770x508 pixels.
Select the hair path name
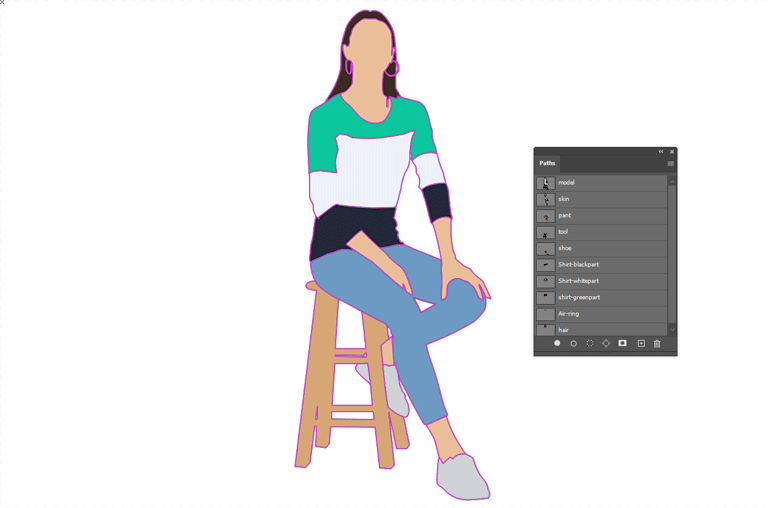pos(563,330)
